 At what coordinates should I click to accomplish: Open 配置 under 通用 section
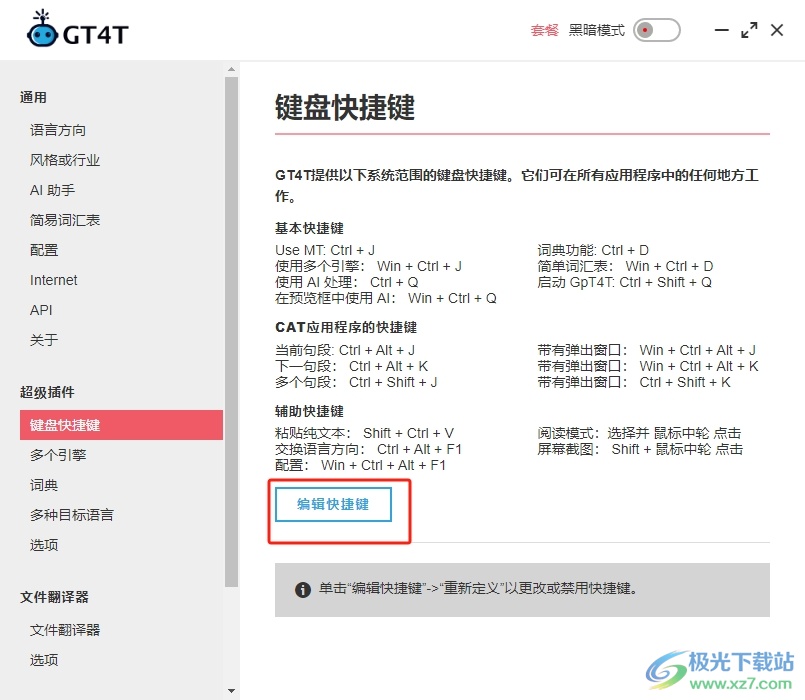click(x=44, y=250)
